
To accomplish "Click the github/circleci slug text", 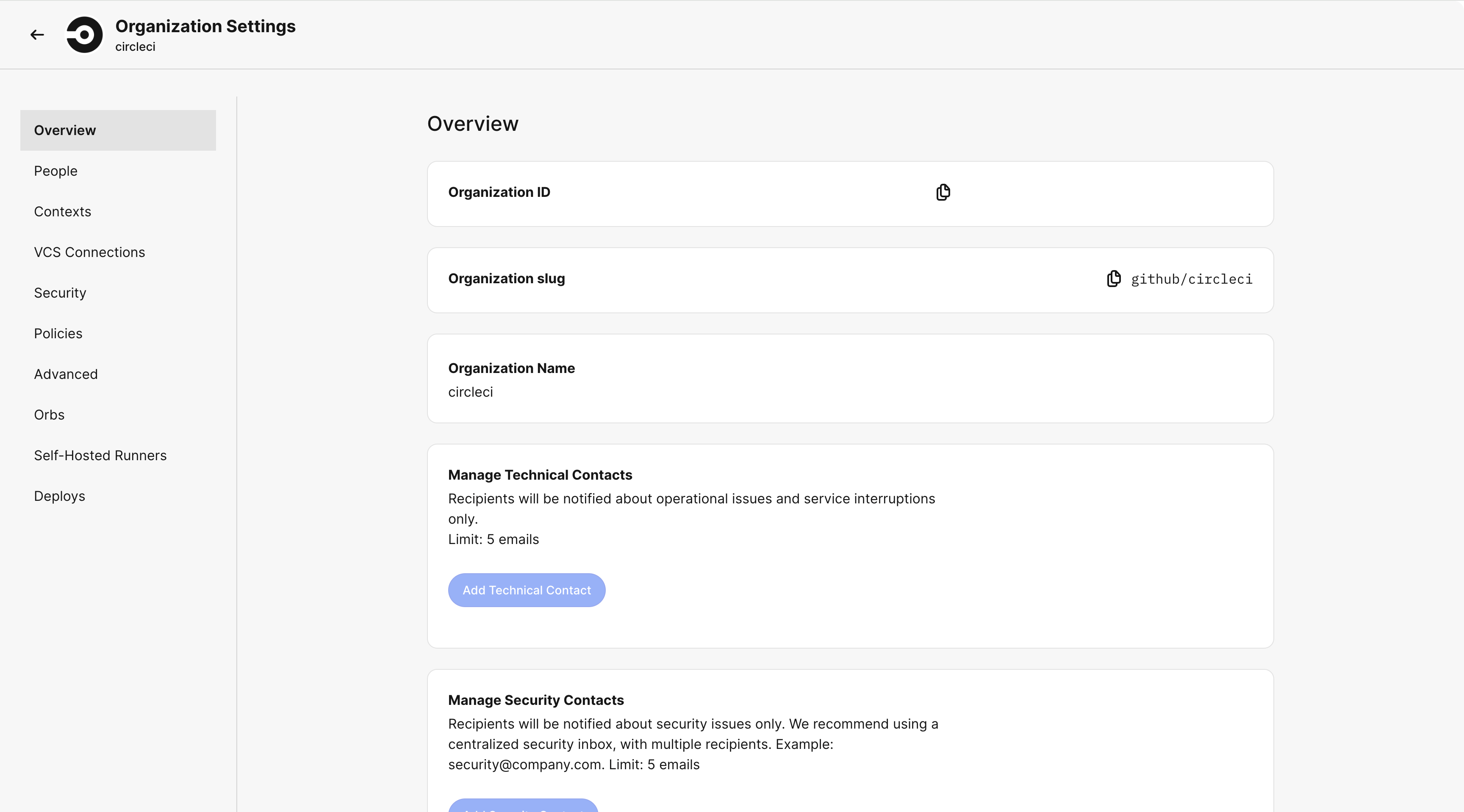I will [1191, 279].
